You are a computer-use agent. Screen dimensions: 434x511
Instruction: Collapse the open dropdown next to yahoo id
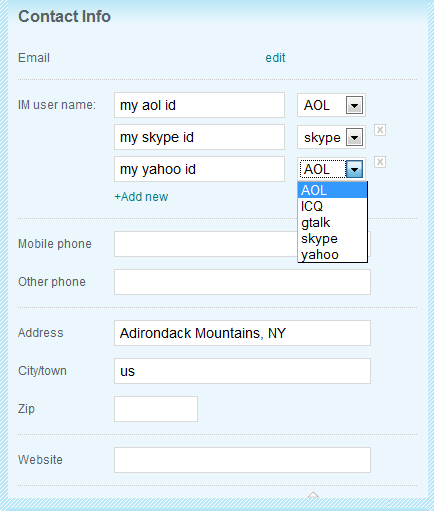[354, 169]
